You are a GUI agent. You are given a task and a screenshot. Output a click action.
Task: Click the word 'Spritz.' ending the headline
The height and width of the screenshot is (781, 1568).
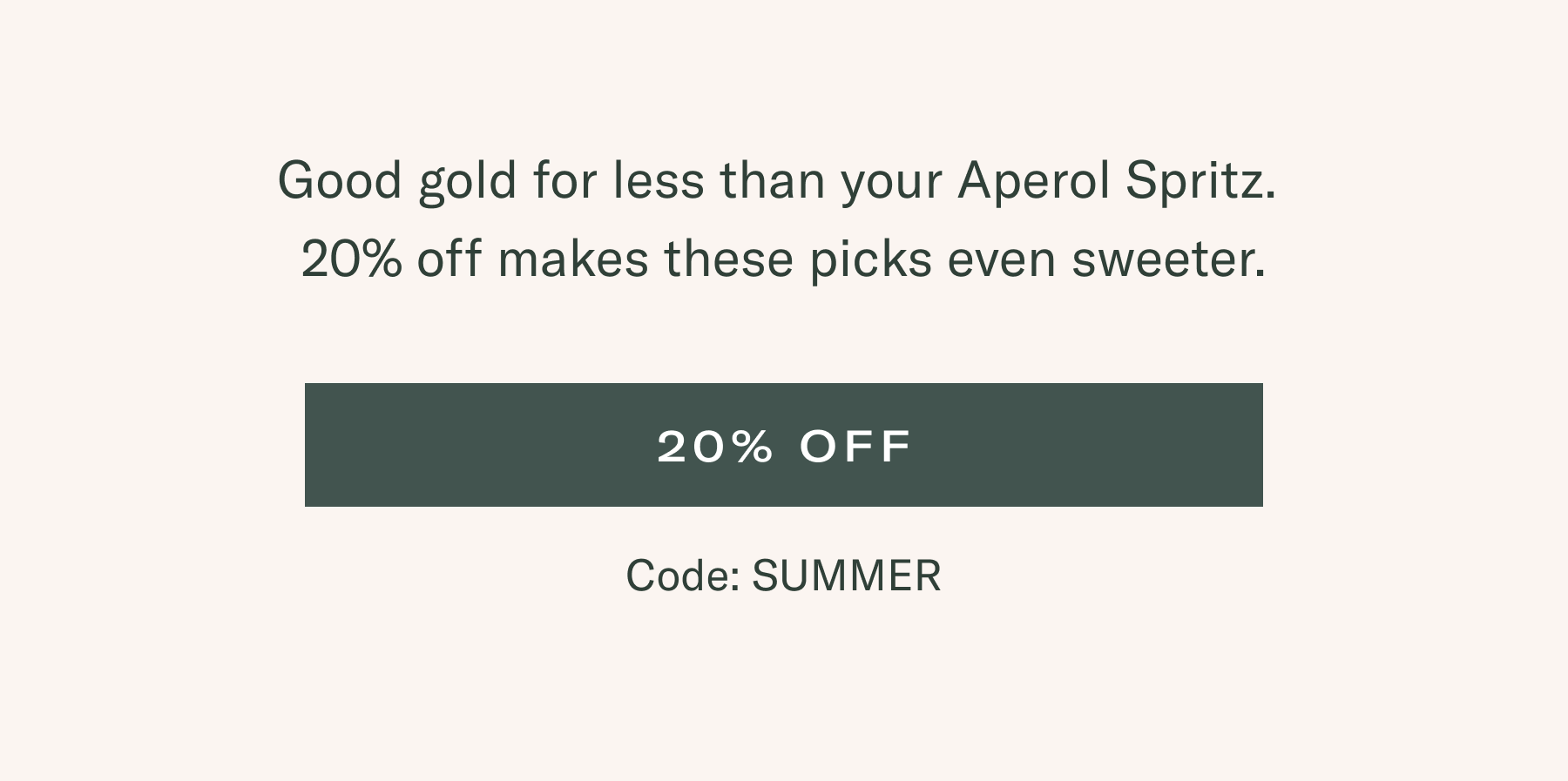click(1200, 181)
